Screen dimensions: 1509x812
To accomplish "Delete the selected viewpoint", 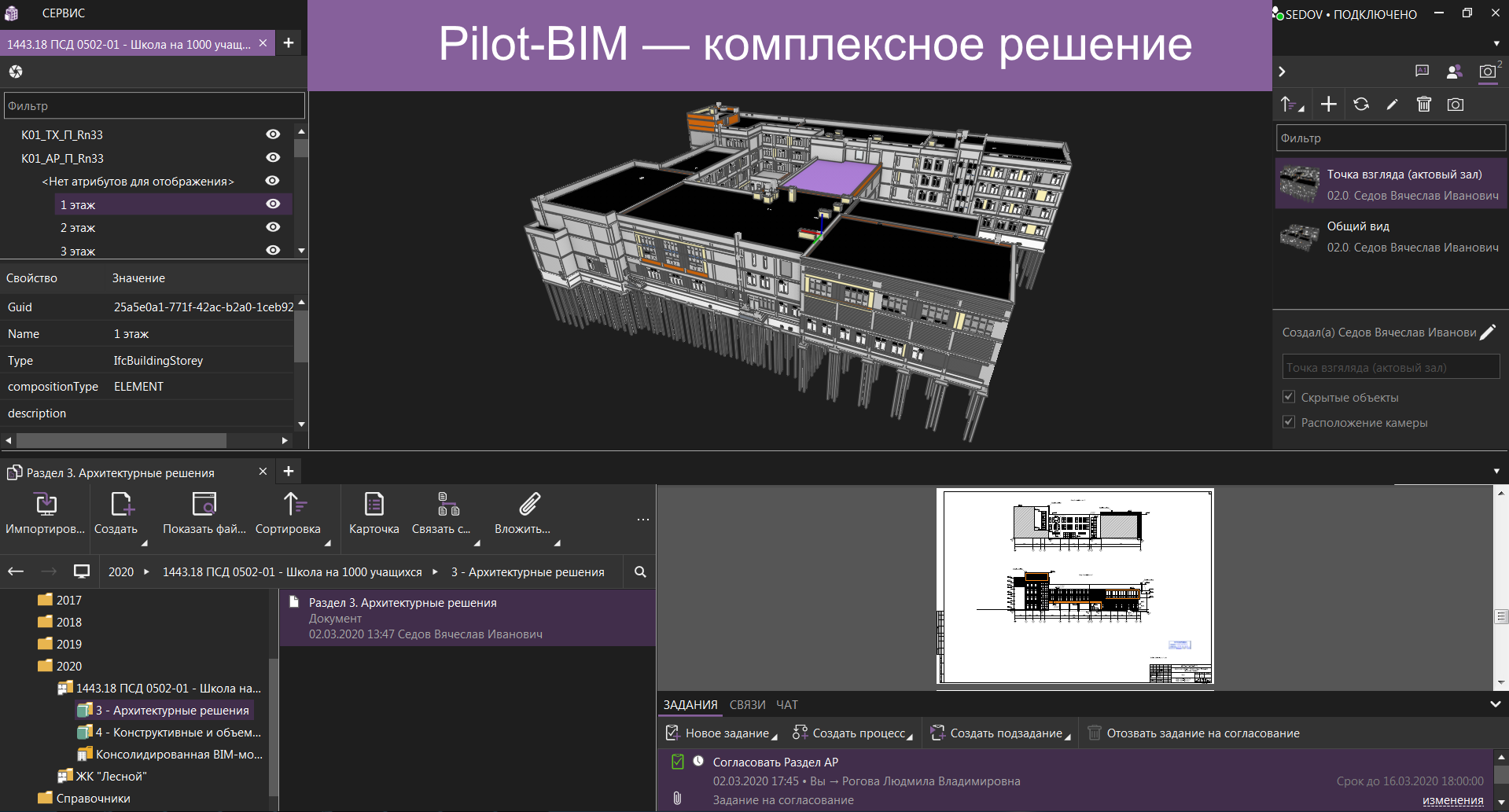I will [x=1424, y=105].
